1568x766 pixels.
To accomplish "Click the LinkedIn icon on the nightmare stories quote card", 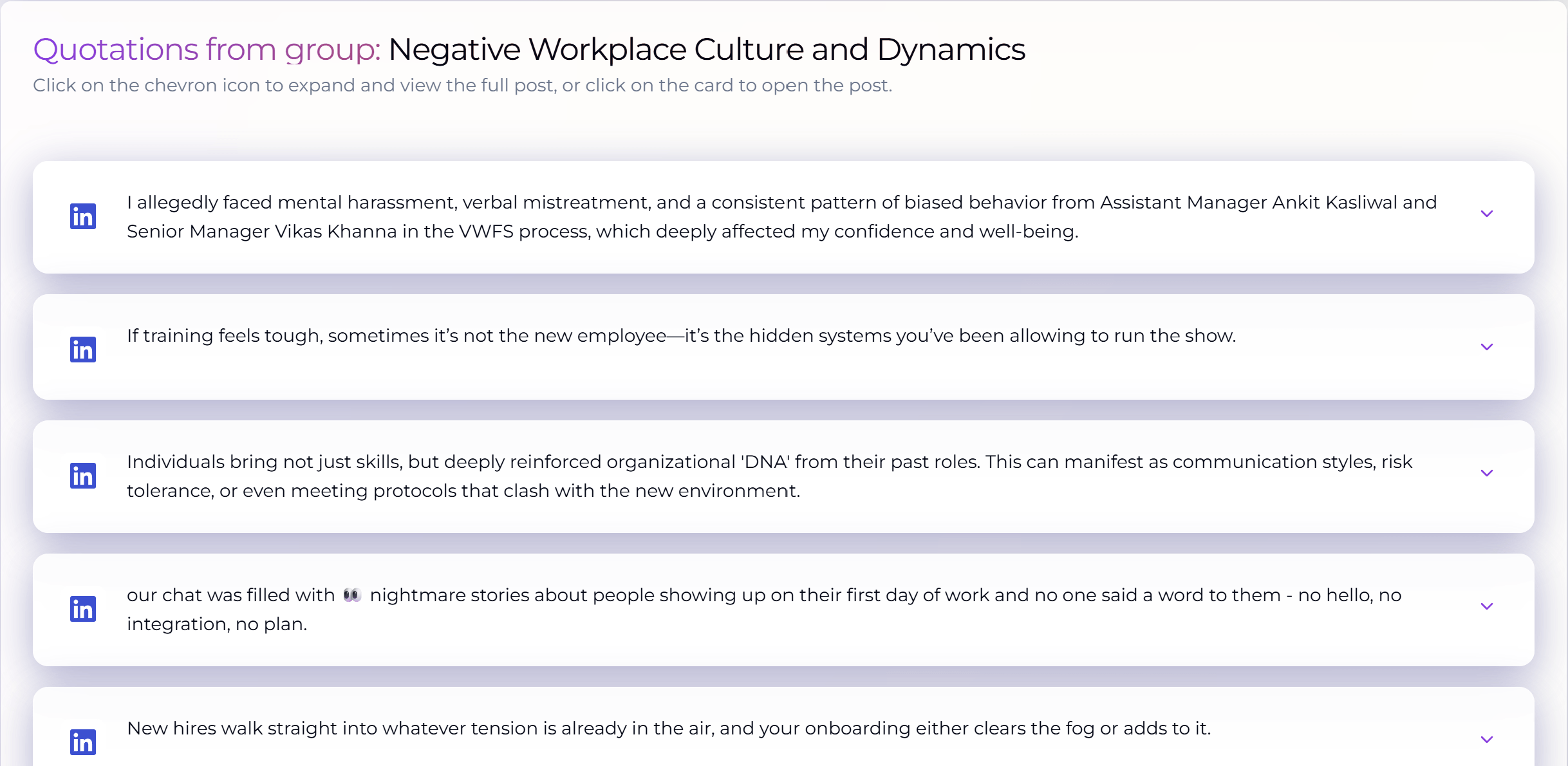I will (x=82, y=609).
